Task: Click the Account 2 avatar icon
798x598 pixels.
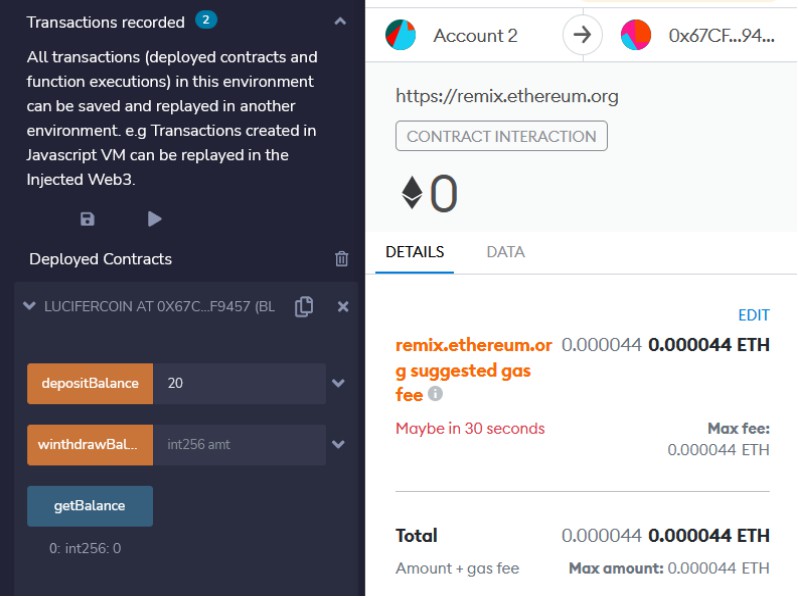Action: click(x=401, y=35)
